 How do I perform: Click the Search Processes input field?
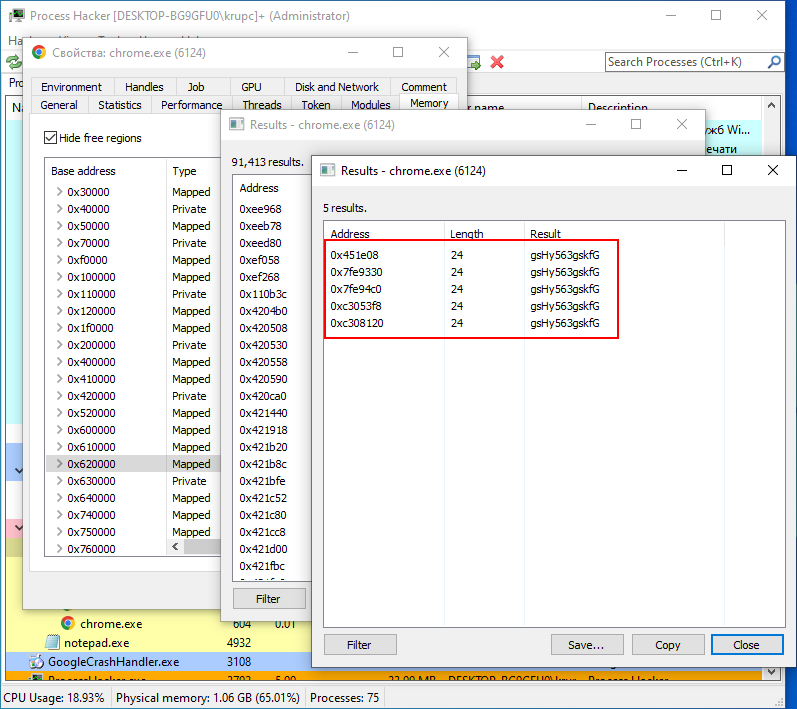685,62
